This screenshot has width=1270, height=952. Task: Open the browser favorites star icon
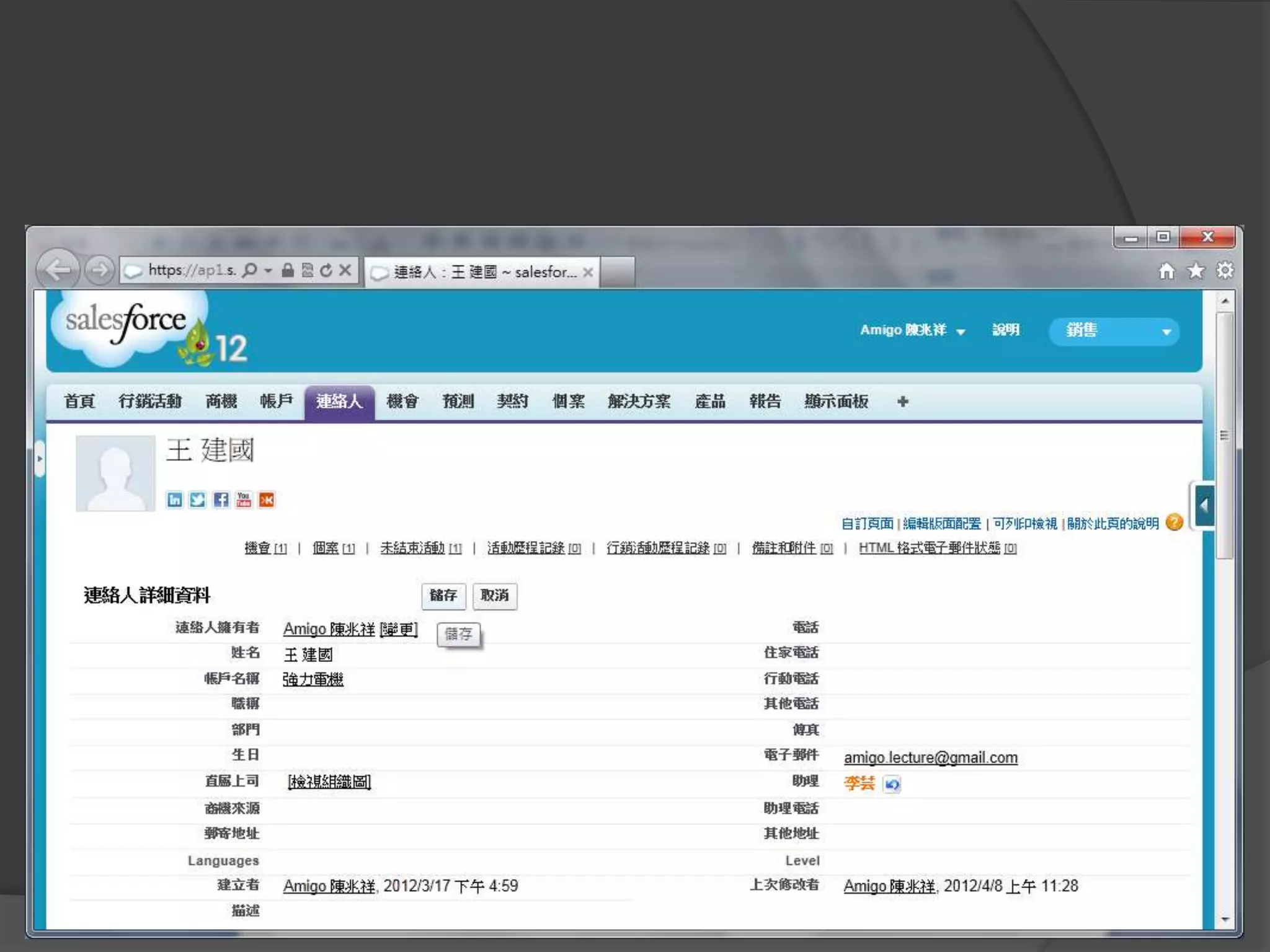click(x=1196, y=271)
